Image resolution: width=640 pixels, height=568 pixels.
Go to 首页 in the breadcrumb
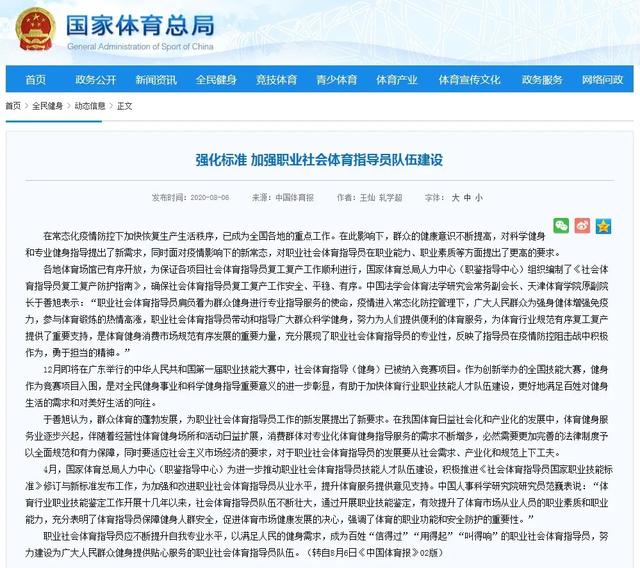point(13,106)
